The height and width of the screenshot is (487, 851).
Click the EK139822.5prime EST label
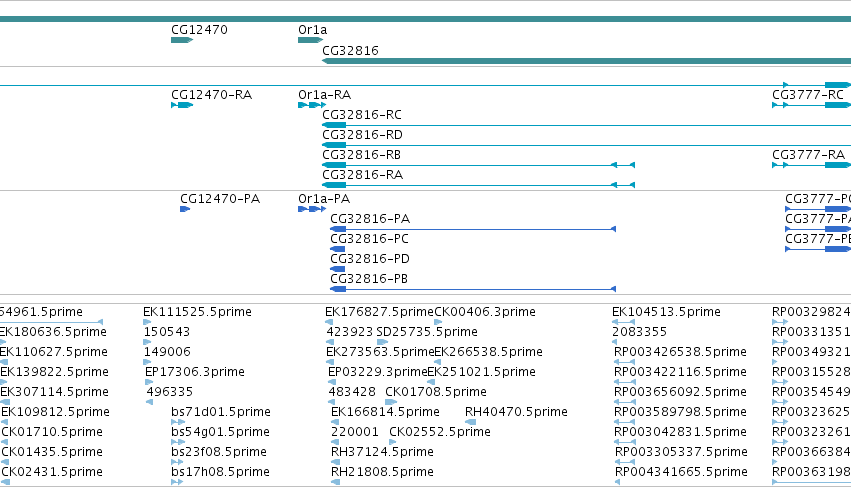pyautogui.click(x=54, y=372)
